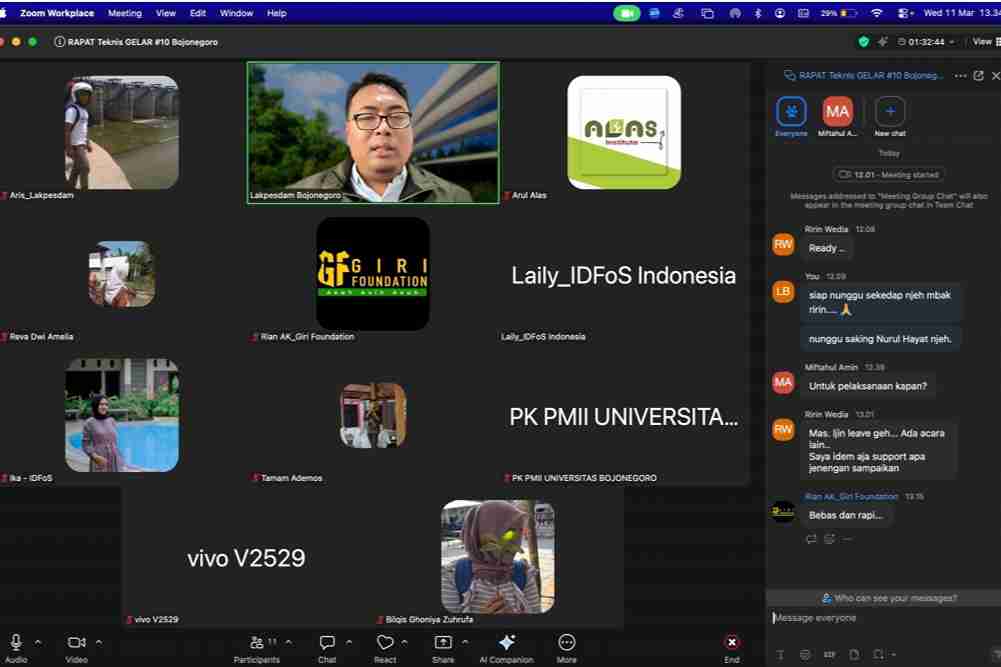Click green camera-in-use indicator in menu bar
Screen dimensions: 1001x667
[x=626, y=13]
